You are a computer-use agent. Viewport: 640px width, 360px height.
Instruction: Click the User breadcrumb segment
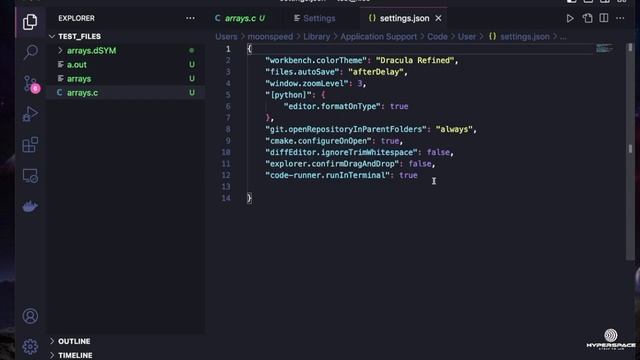(467, 36)
